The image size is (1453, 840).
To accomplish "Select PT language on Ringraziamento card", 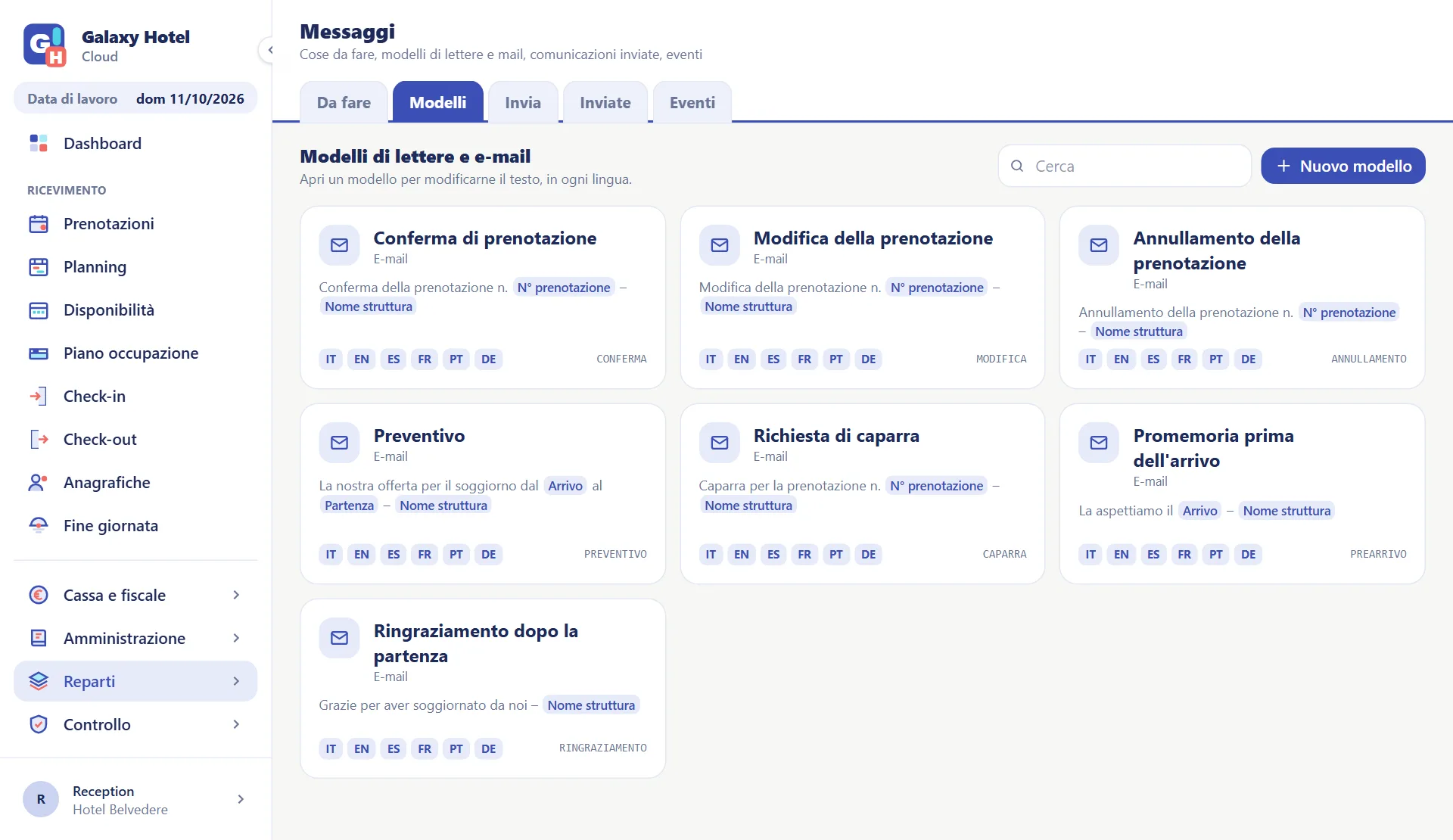I will pos(456,748).
